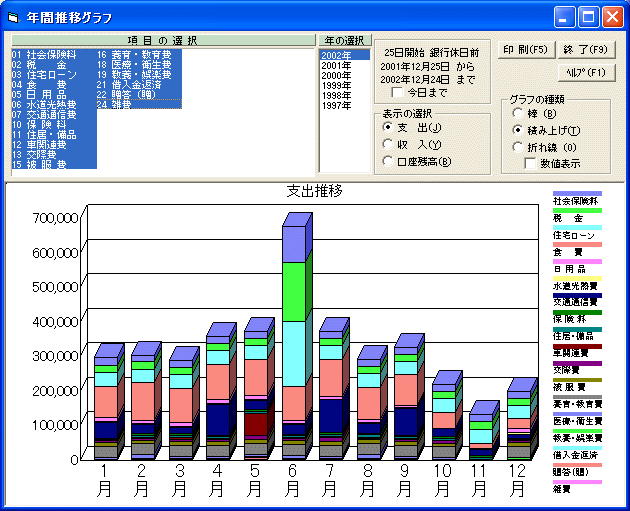Click the application icon in the title bar

pos(14,17)
